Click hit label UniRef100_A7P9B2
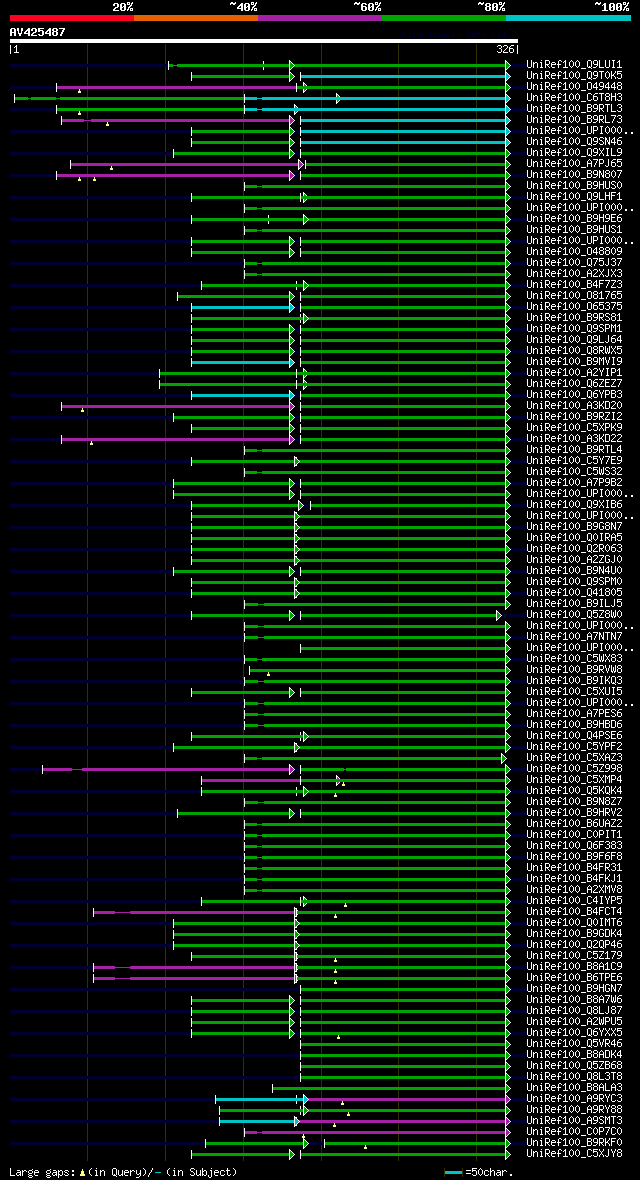Viewport: 640px width, 1180px height. pos(574,483)
